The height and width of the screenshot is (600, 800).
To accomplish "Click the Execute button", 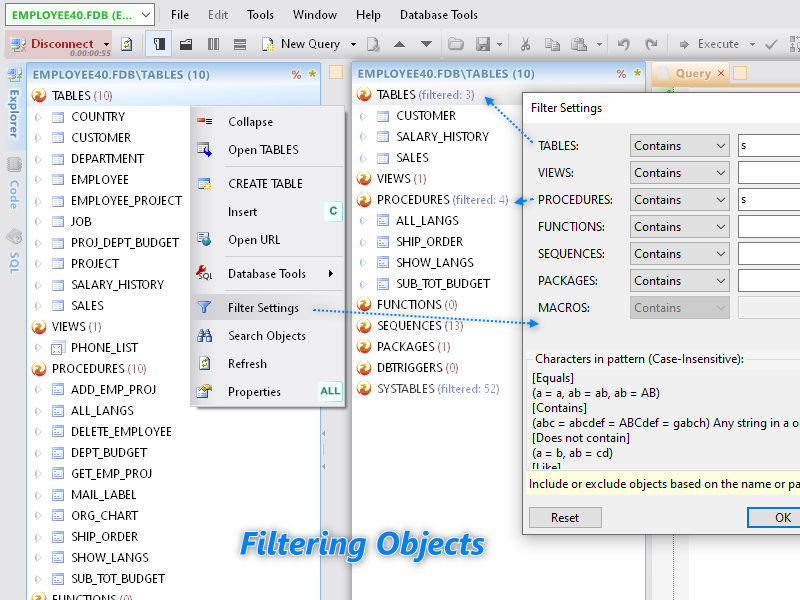I will [x=711, y=44].
